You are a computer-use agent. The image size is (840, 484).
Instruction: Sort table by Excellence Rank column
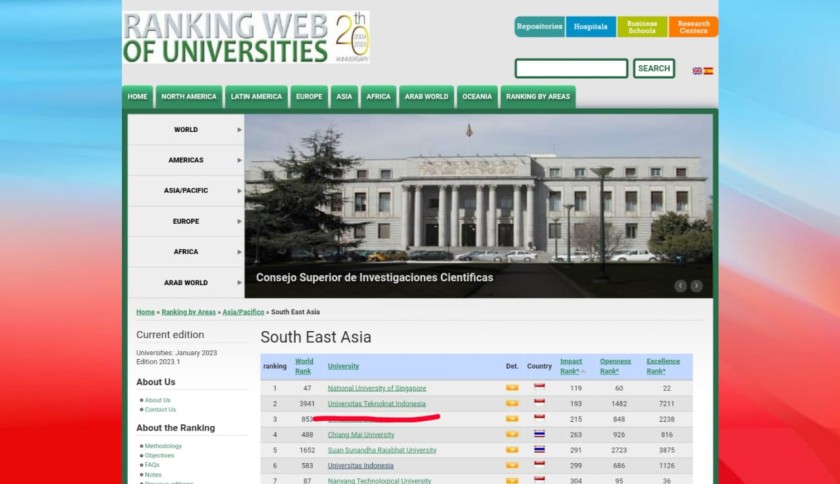coord(663,366)
